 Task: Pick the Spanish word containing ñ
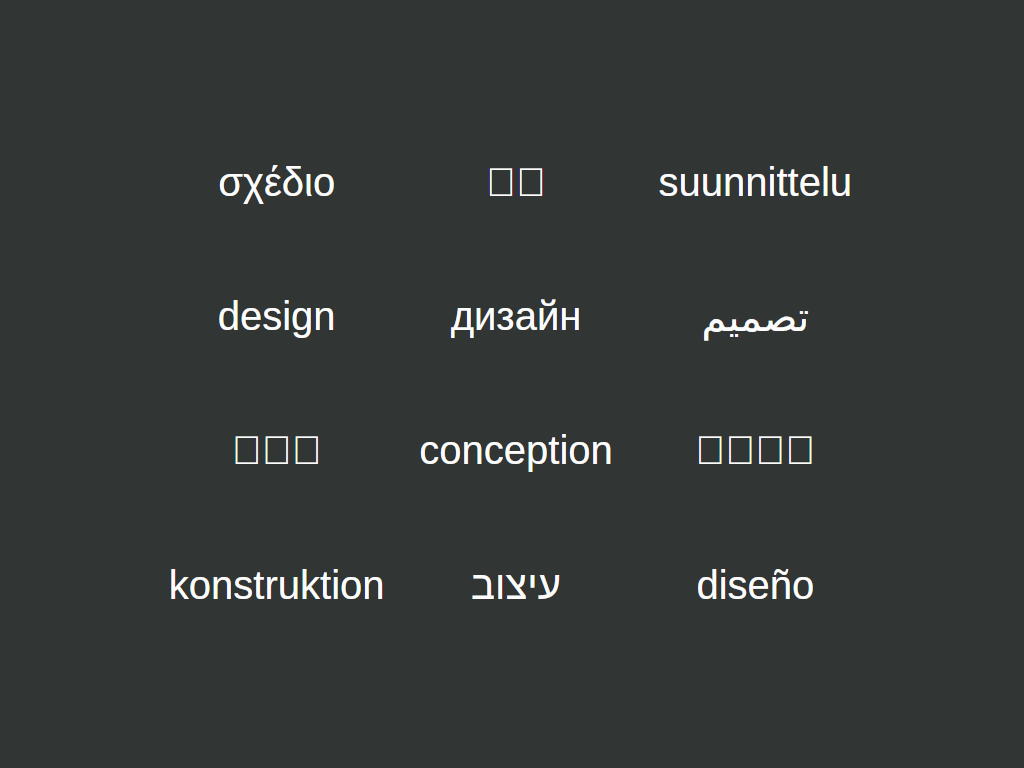[755, 585]
